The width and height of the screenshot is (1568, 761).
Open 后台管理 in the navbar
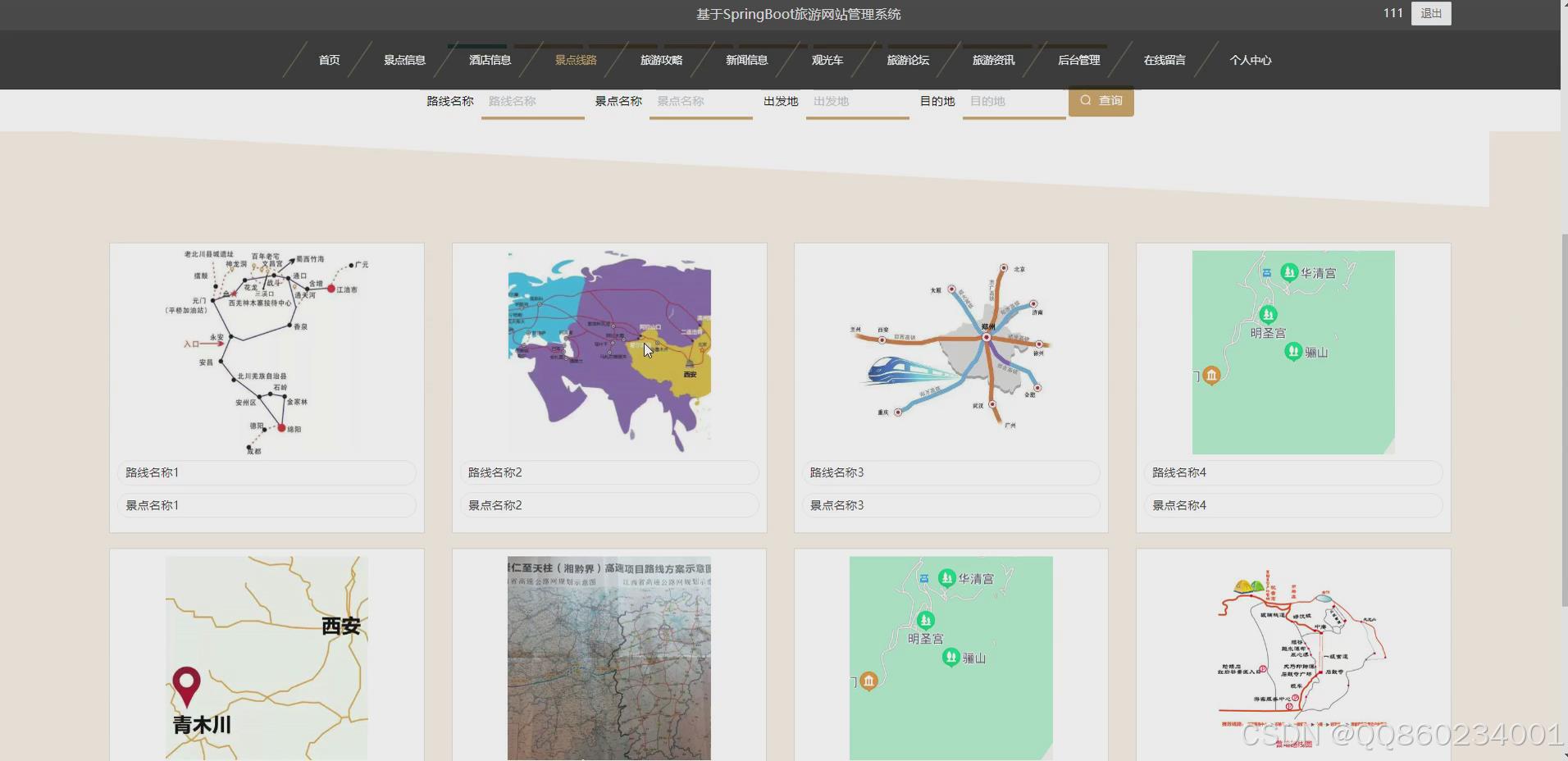[1078, 60]
